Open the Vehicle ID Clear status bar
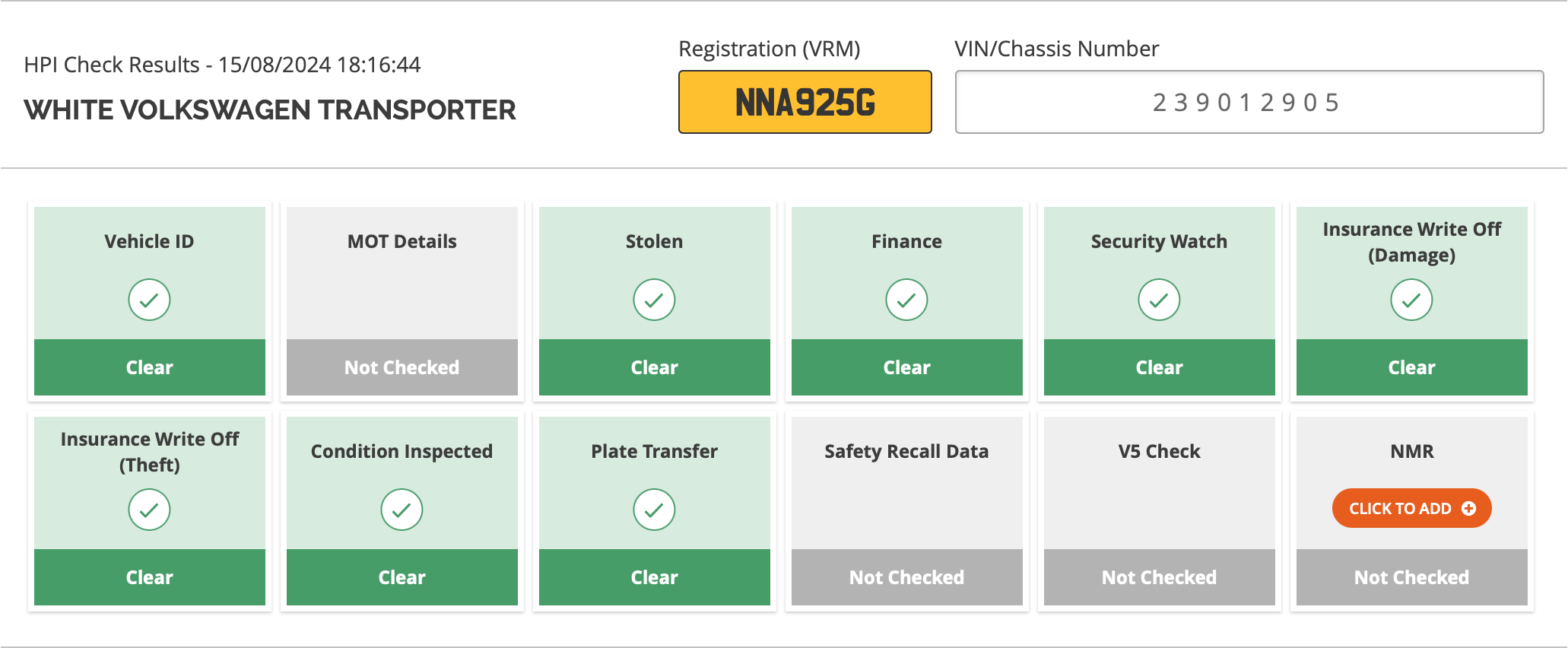The image size is (1568, 648). (150, 367)
